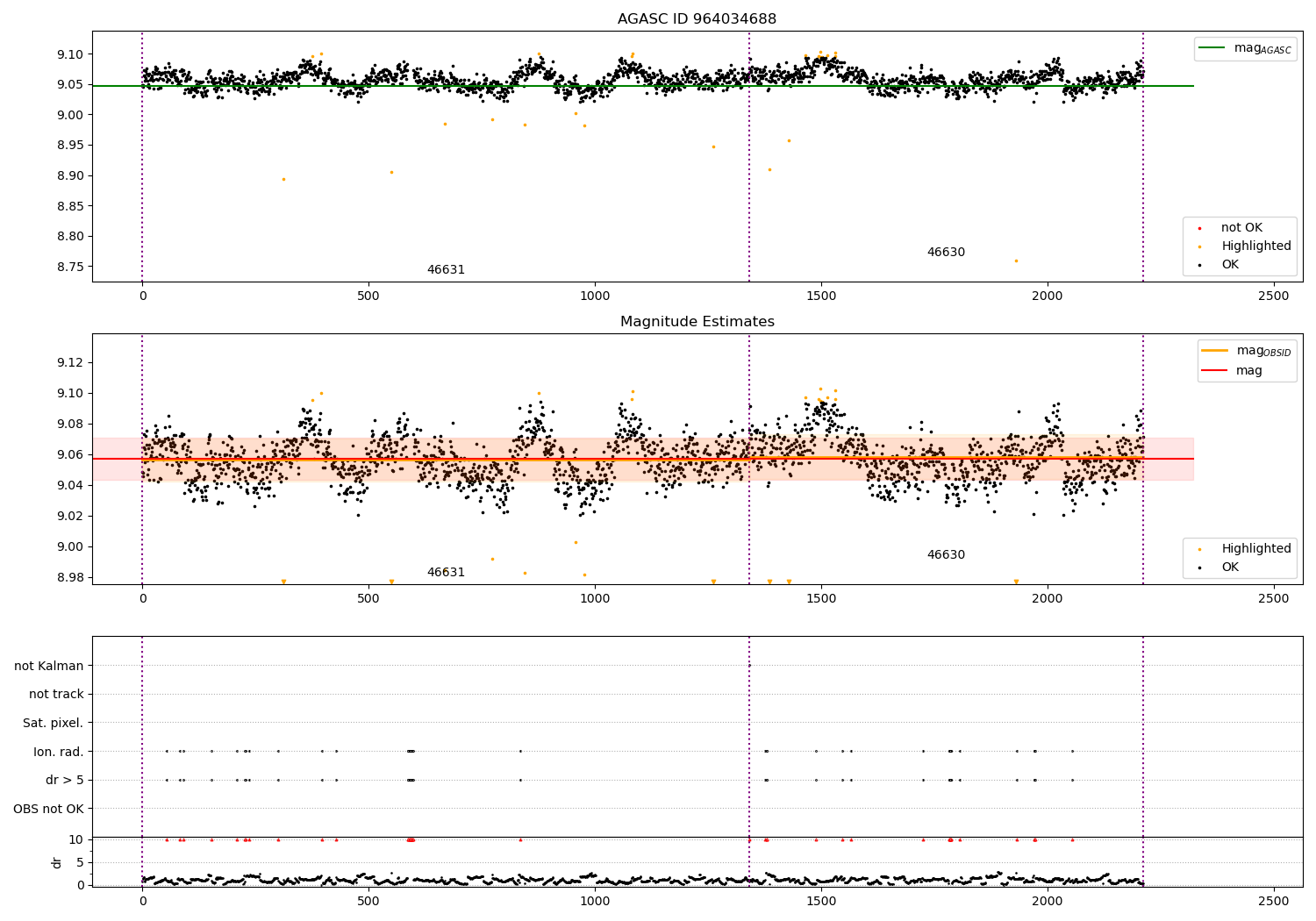
Task: Click the OBS not OK row label
Action: pyautogui.click(x=49, y=810)
